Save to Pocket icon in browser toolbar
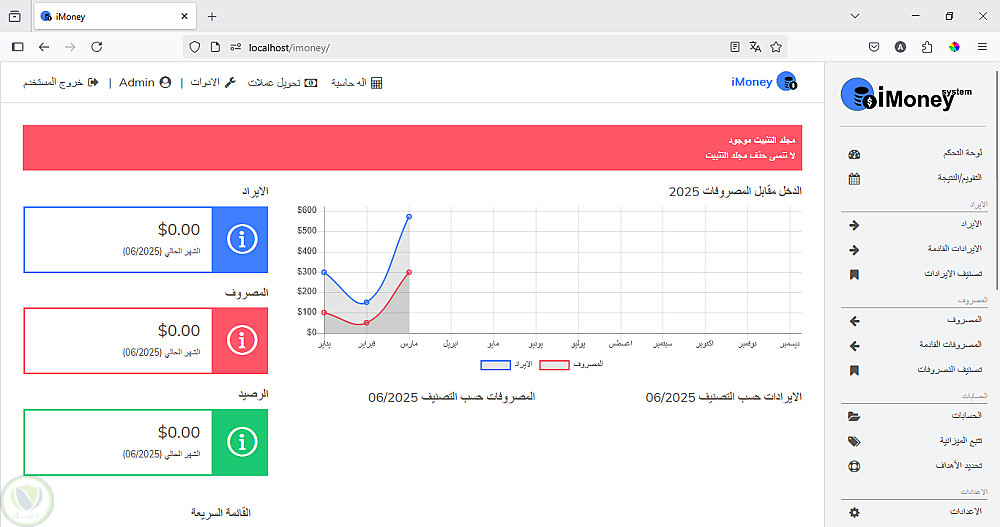 click(874, 47)
